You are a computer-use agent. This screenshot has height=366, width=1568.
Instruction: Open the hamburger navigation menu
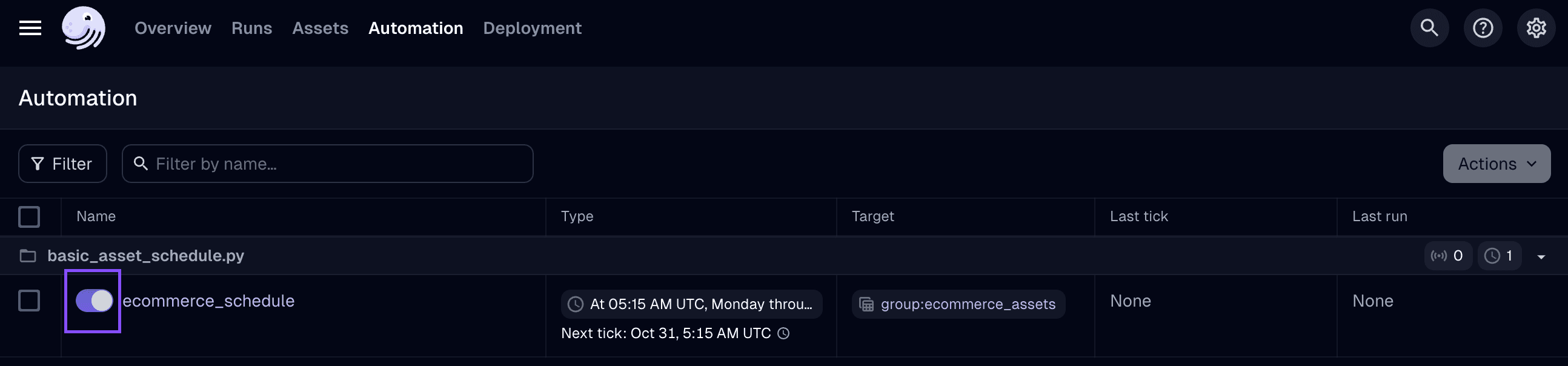[x=30, y=28]
